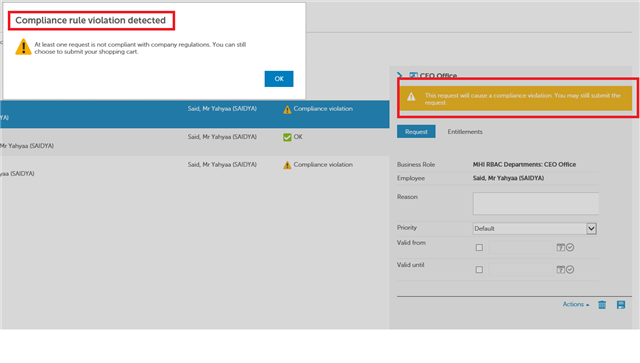Switch to the Request tab
The width and height of the screenshot is (640, 363).
416,131
